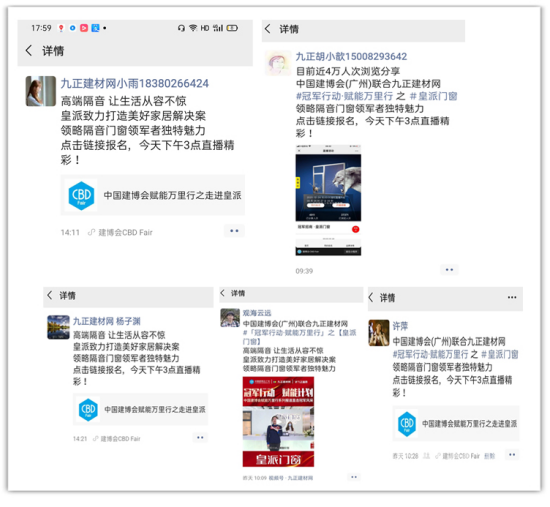Screen dimensions: 550x507
Task: Open like/comment dots on 杨子渊's 14:21 post
Action: point(200,438)
